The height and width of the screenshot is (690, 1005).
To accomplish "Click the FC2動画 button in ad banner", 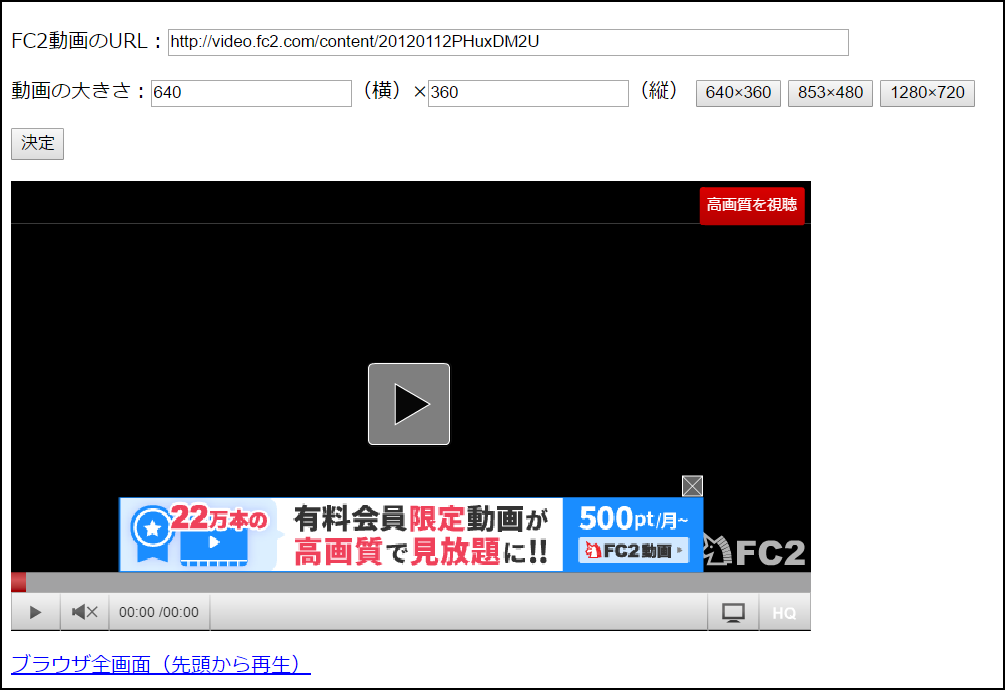I will click(633, 550).
